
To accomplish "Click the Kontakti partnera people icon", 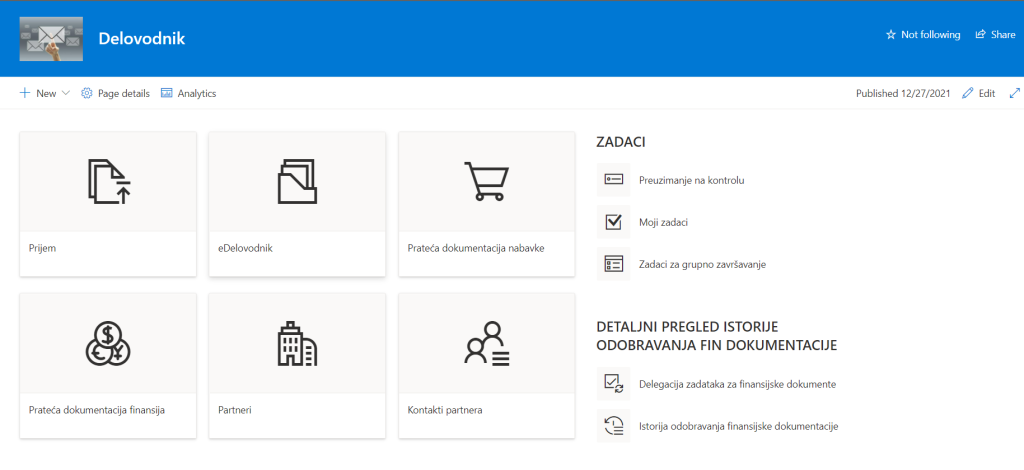I will (x=486, y=343).
